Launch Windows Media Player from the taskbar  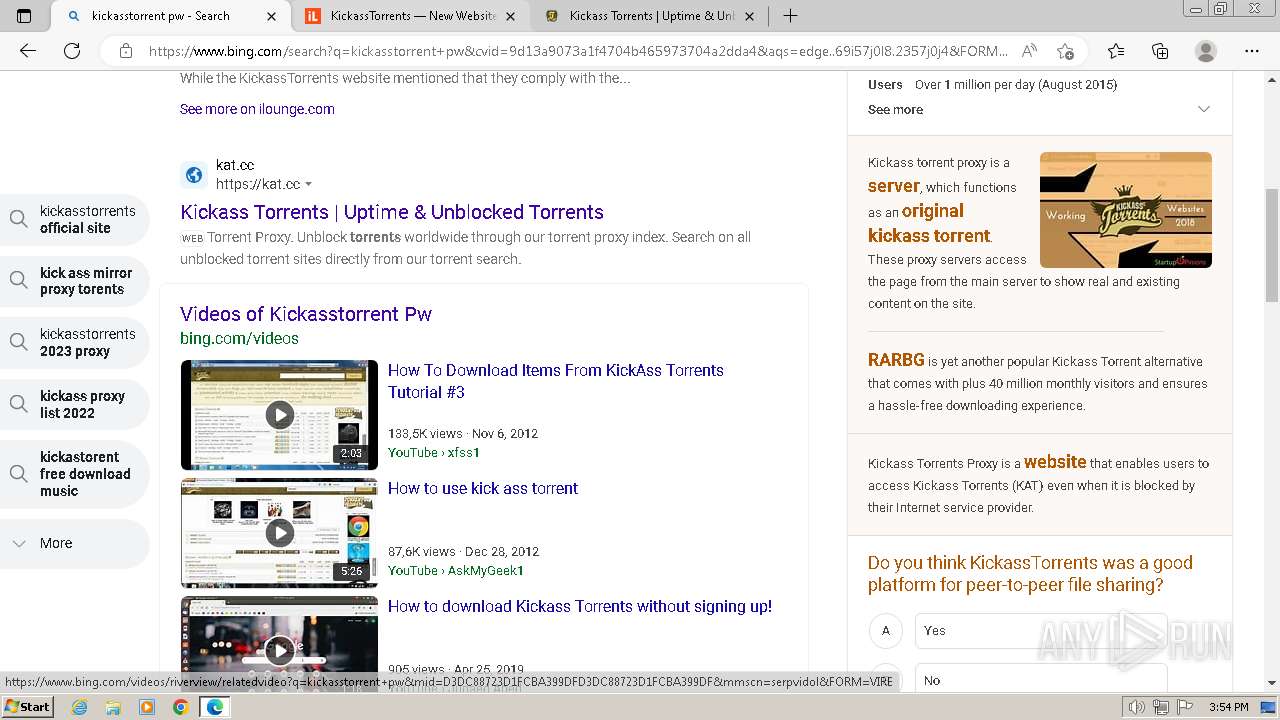[147, 707]
